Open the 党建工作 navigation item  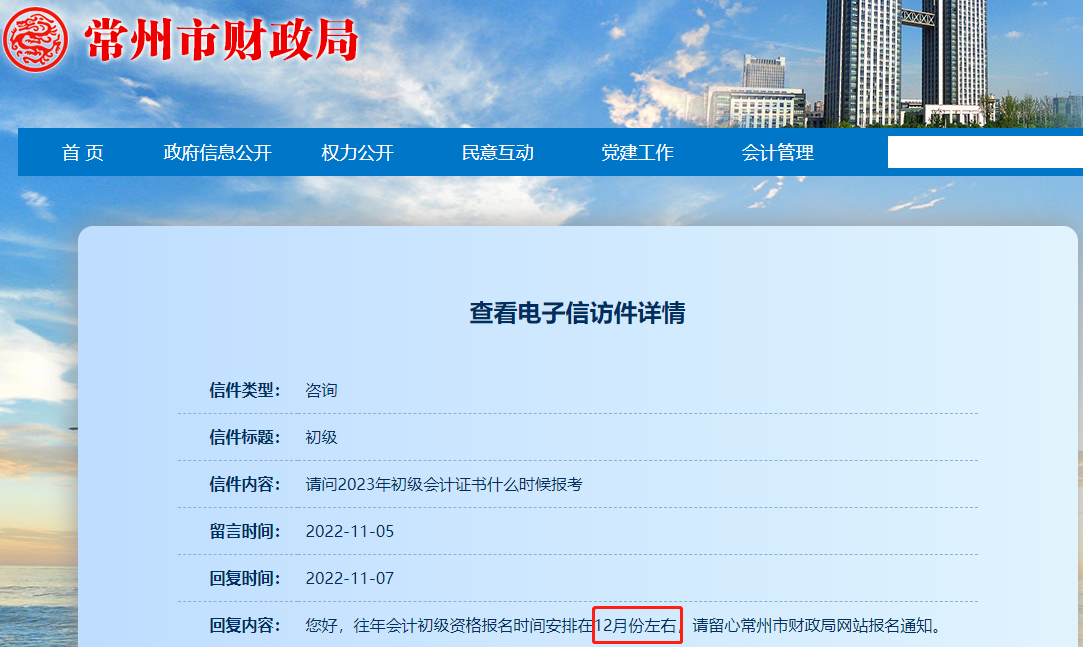637,153
